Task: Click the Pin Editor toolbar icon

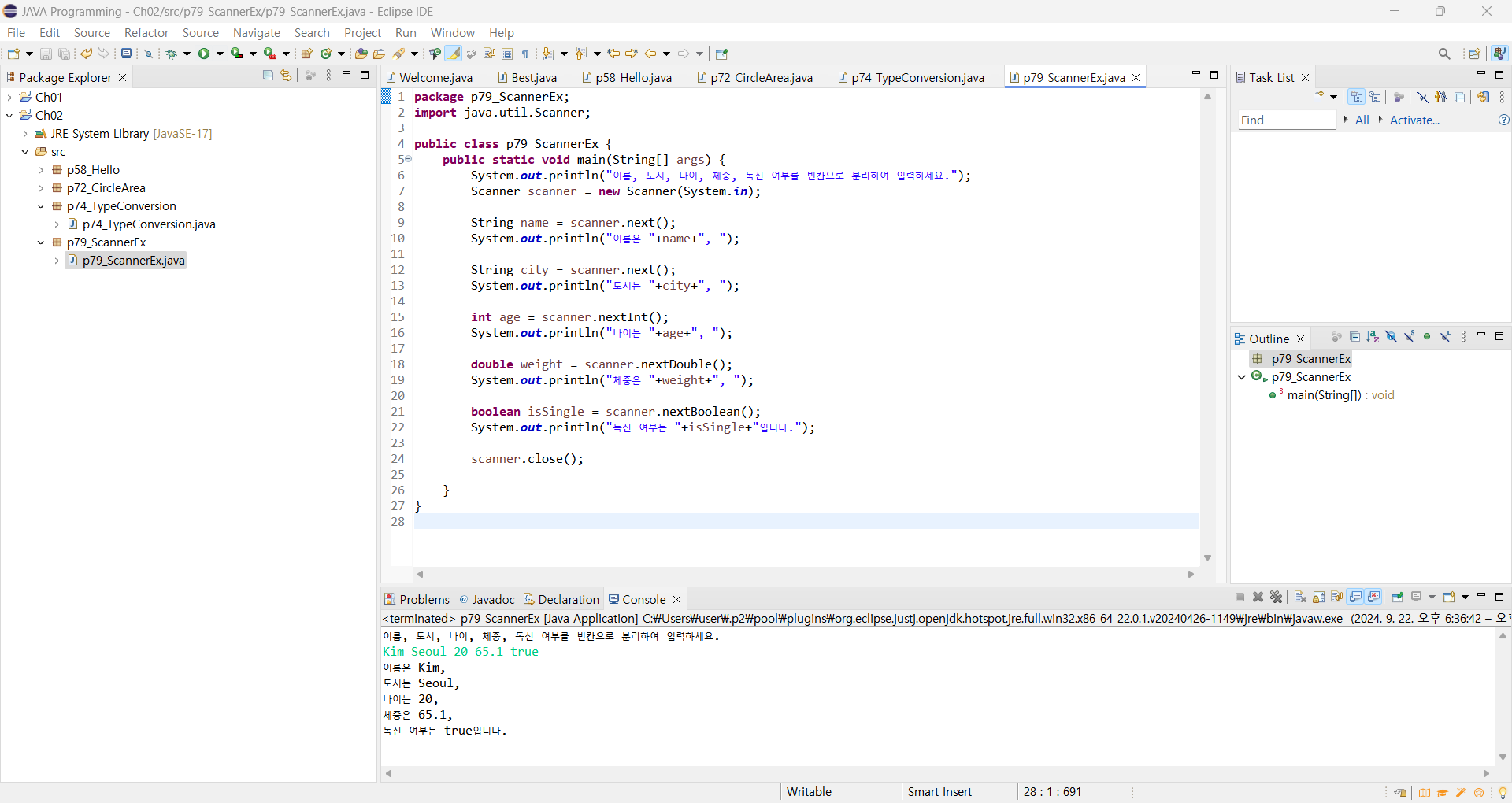Action: click(722, 54)
